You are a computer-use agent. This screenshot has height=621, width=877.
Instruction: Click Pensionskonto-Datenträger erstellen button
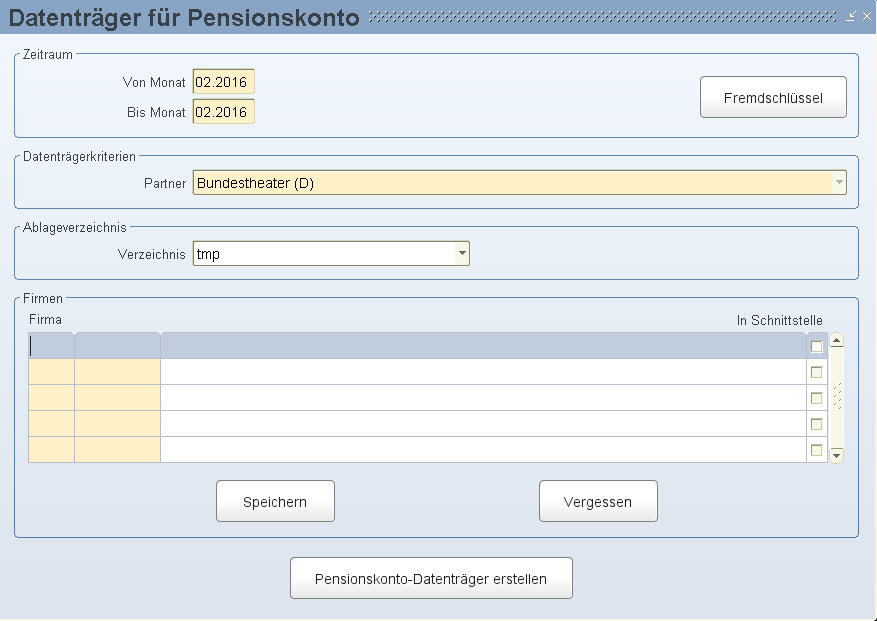[431, 578]
